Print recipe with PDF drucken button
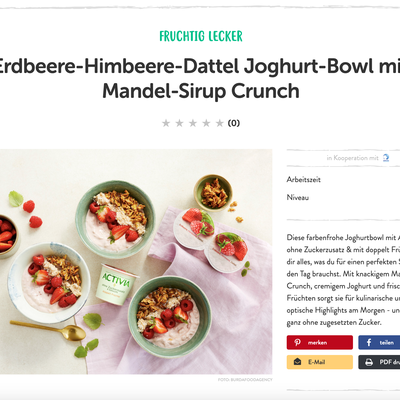Screen dimensions: 400x400 379,362
